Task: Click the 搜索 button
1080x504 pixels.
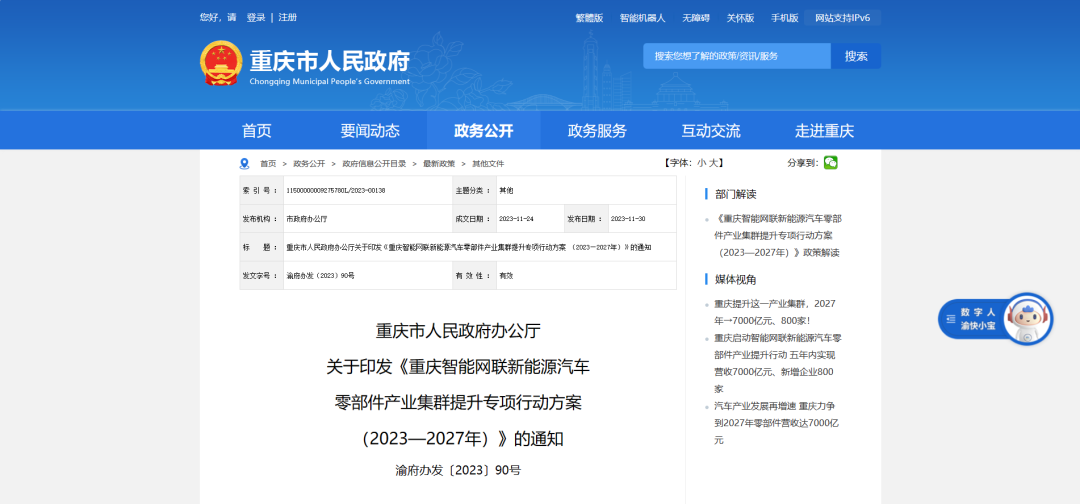Action: point(856,56)
